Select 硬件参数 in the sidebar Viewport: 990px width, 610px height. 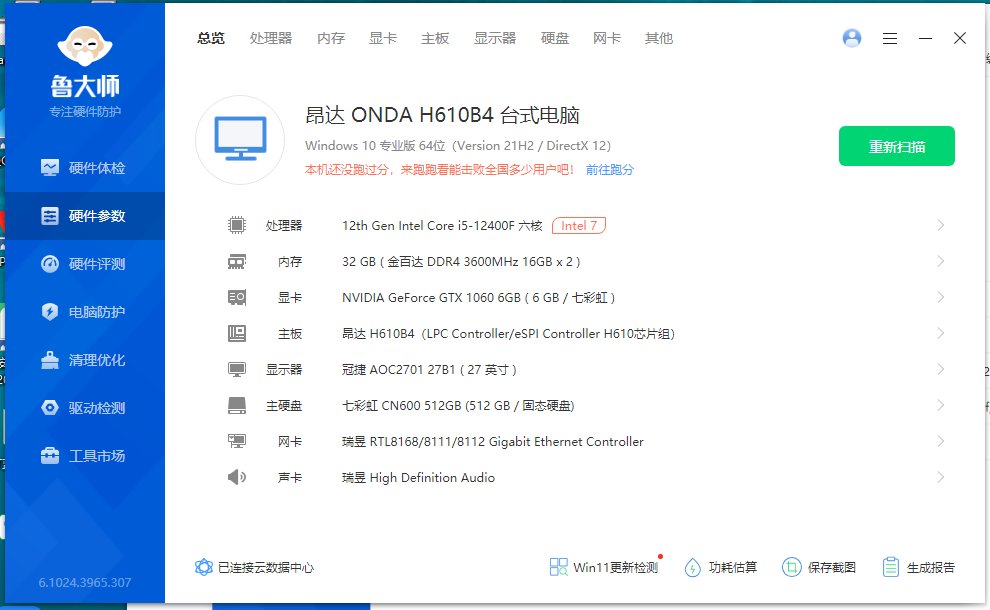(85, 216)
